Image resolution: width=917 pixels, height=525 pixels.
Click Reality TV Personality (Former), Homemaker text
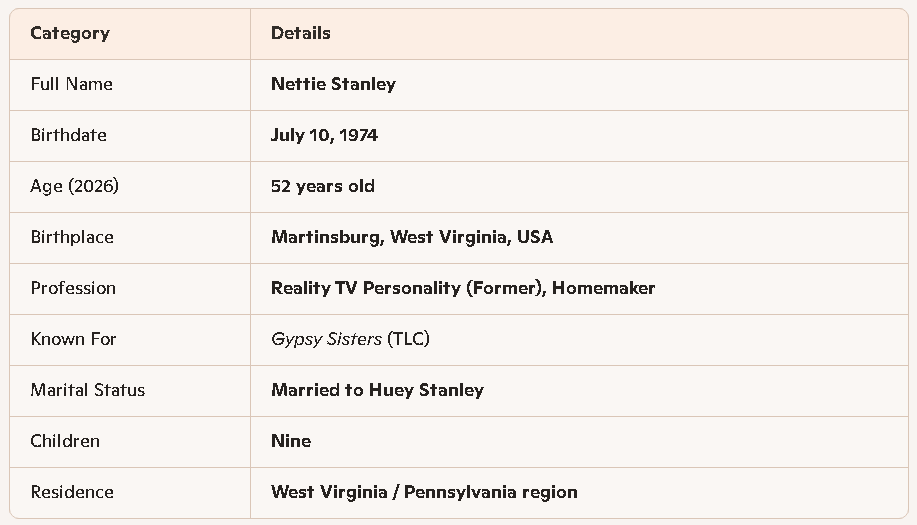462,288
